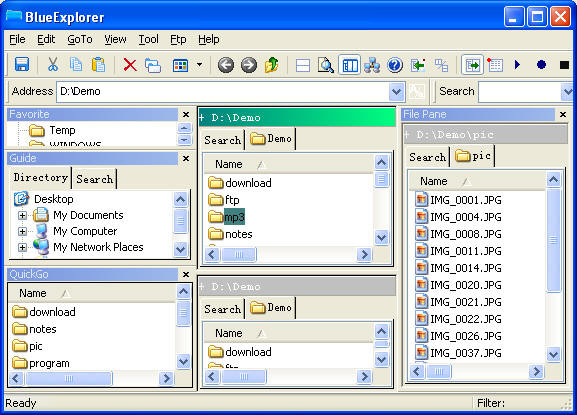Go Forward with the right arrow icon
Screen dimensions: 577x415
tap(249, 65)
